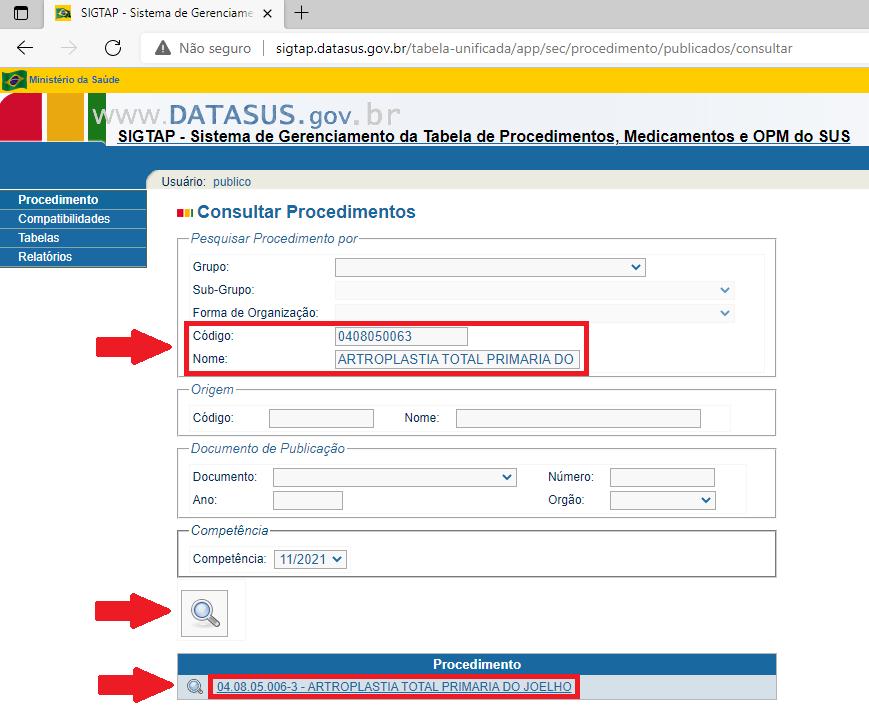Click the Procedimento Código field 0408050063
This screenshot has height=711, width=869.
coord(401,336)
